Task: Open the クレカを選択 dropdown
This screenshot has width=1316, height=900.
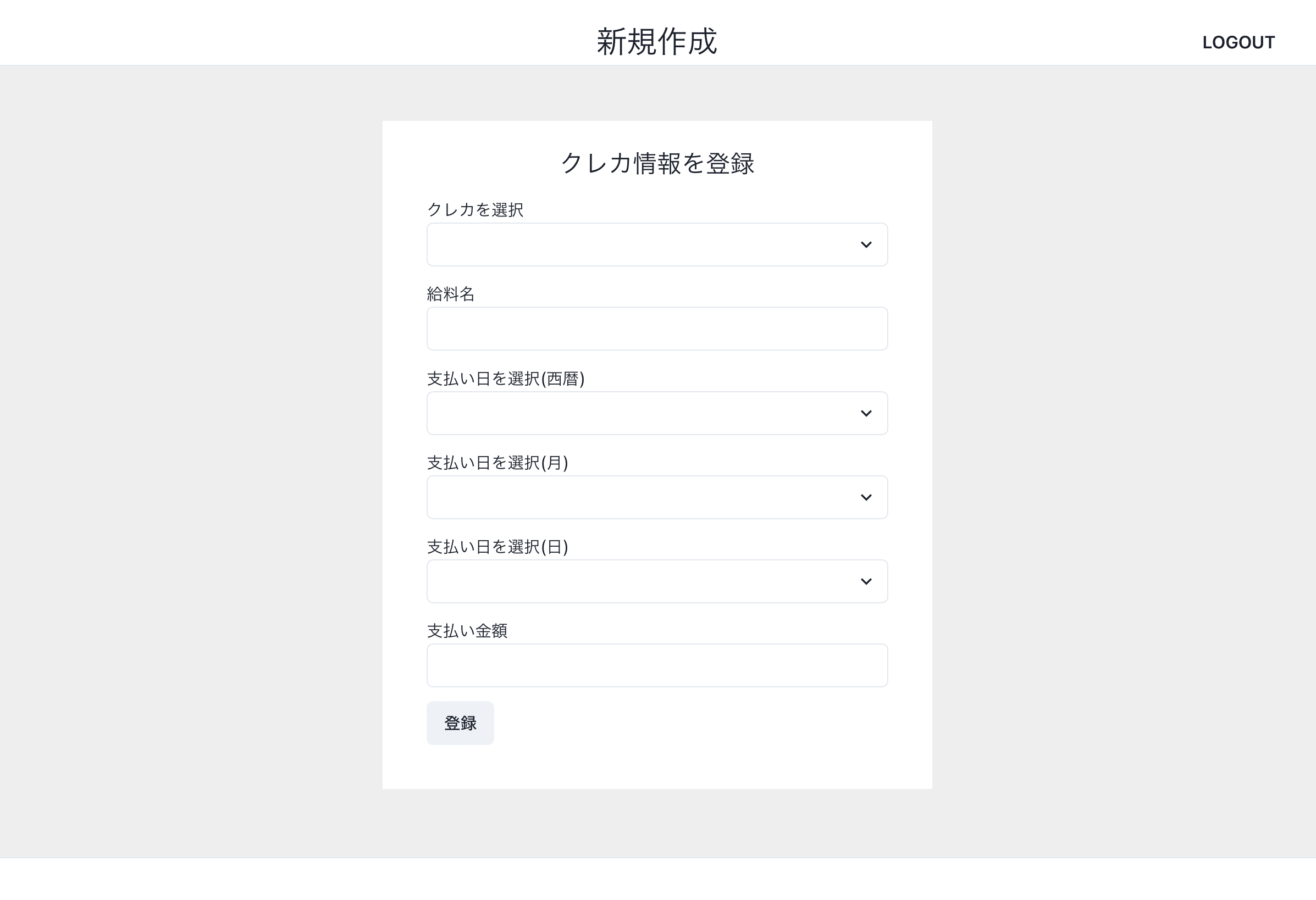Action: click(657, 245)
